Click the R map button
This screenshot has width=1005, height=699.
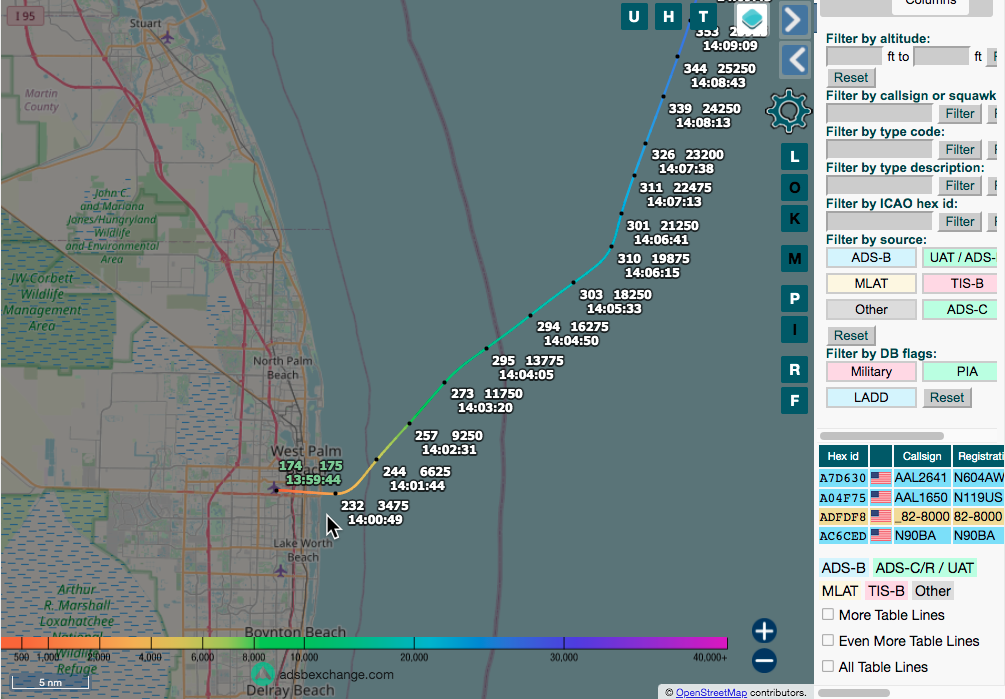pyautogui.click(x=795, y=370)
